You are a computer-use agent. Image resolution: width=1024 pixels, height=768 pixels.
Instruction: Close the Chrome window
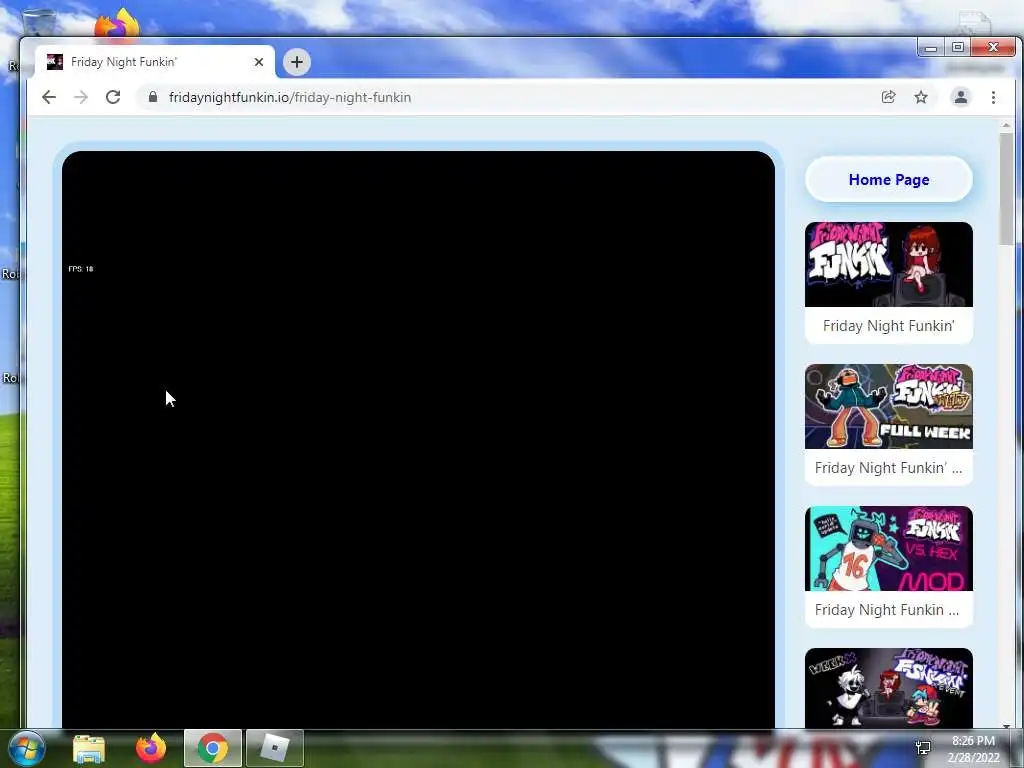pyautogui.click(x=993, y=47)
